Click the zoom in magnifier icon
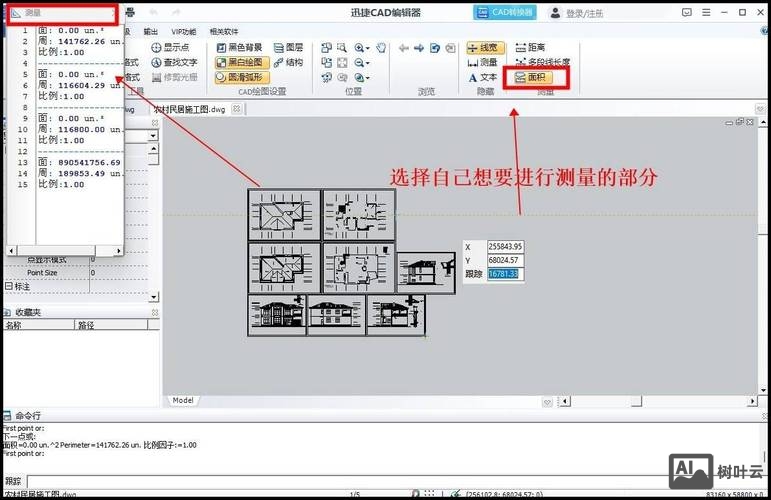 pos(359,48)
